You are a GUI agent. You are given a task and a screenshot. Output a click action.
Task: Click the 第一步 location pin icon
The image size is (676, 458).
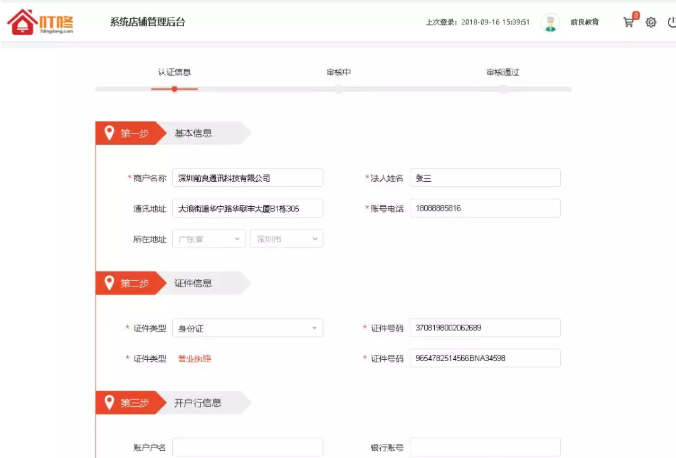(107, 133)
